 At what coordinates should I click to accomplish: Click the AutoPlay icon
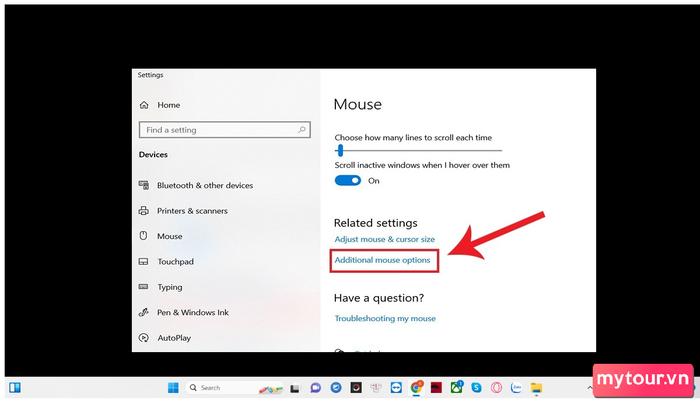(144, 338)
